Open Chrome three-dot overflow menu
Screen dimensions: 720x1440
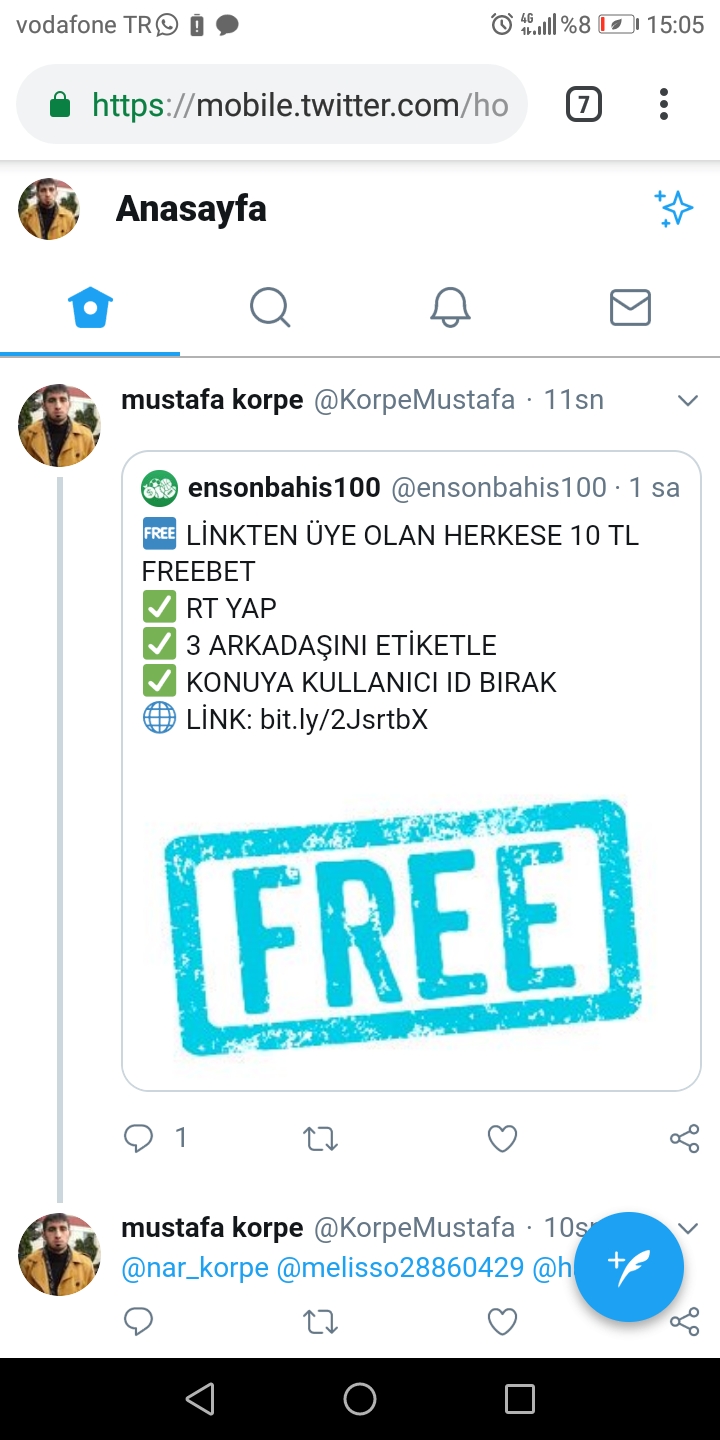tap(664, 104)
